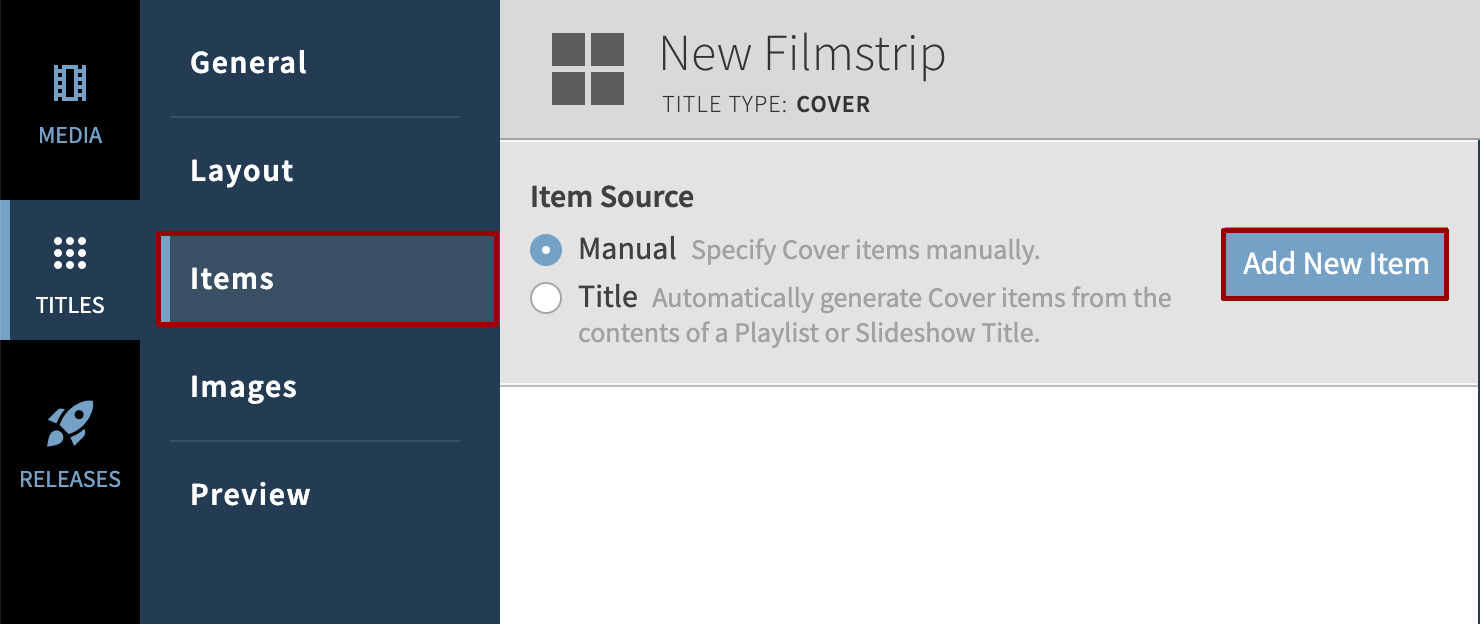The image size is (1480, 624).
Task: Click the MEDIA label under its icon
Action: coord(70,135)
